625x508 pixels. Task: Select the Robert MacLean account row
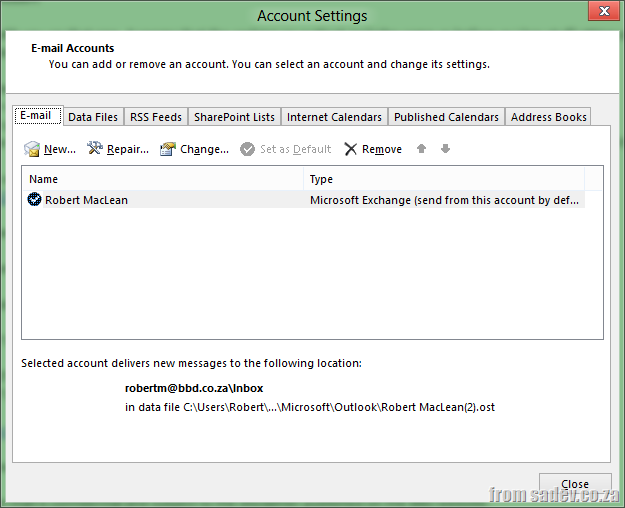point(304,199)
